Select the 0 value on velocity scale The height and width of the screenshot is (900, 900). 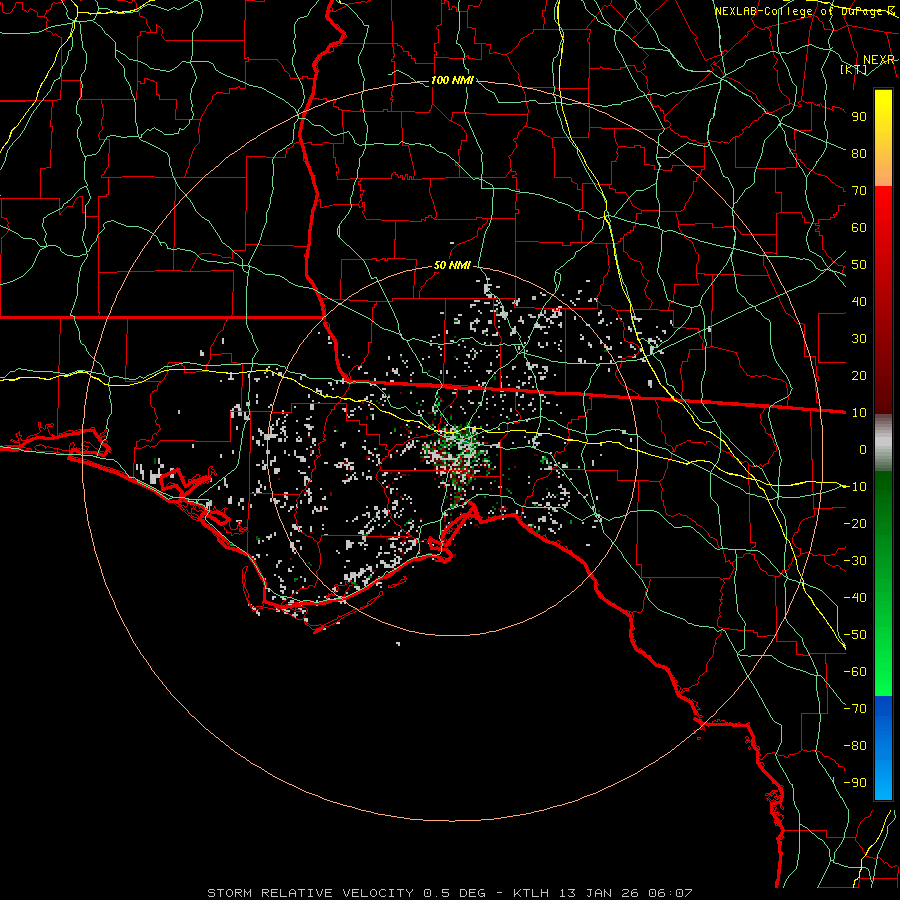863,449
